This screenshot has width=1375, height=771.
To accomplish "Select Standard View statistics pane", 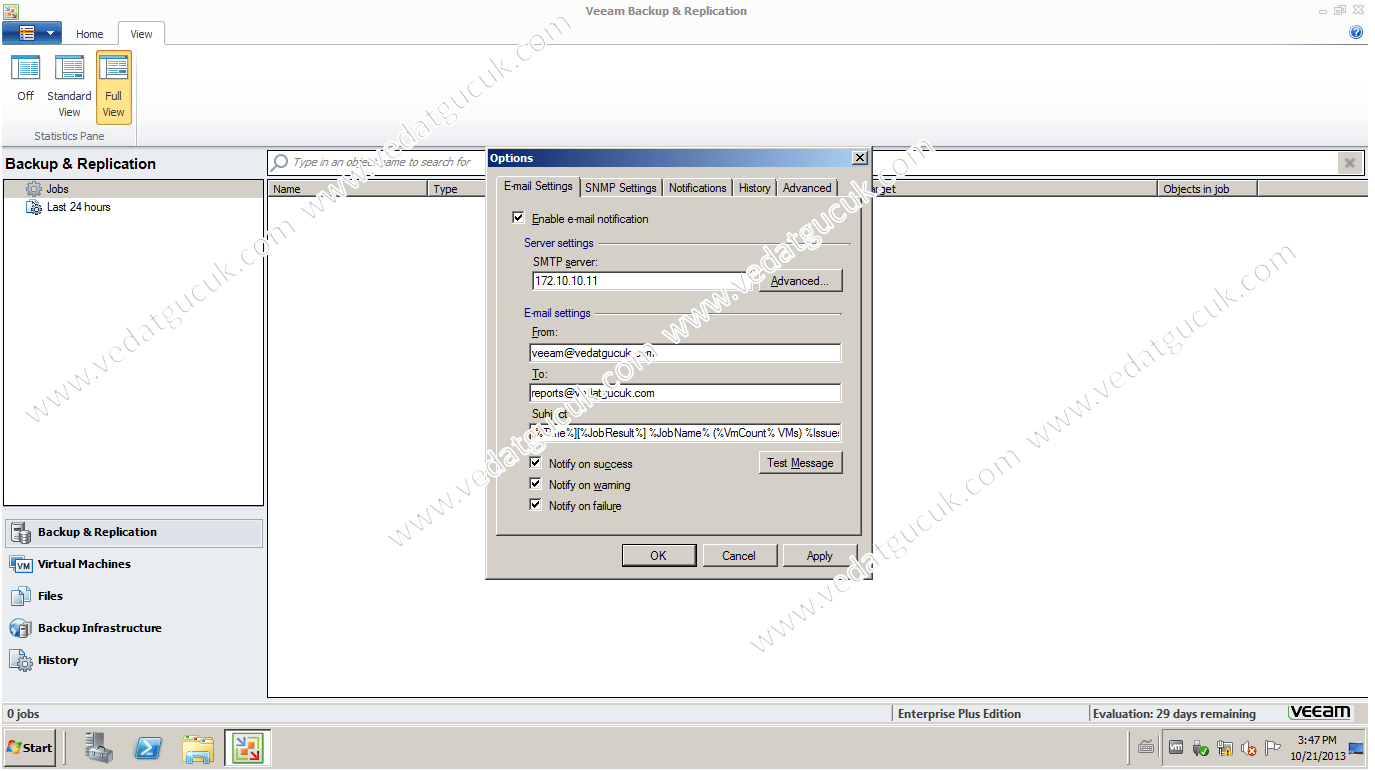I will point(69,86).
